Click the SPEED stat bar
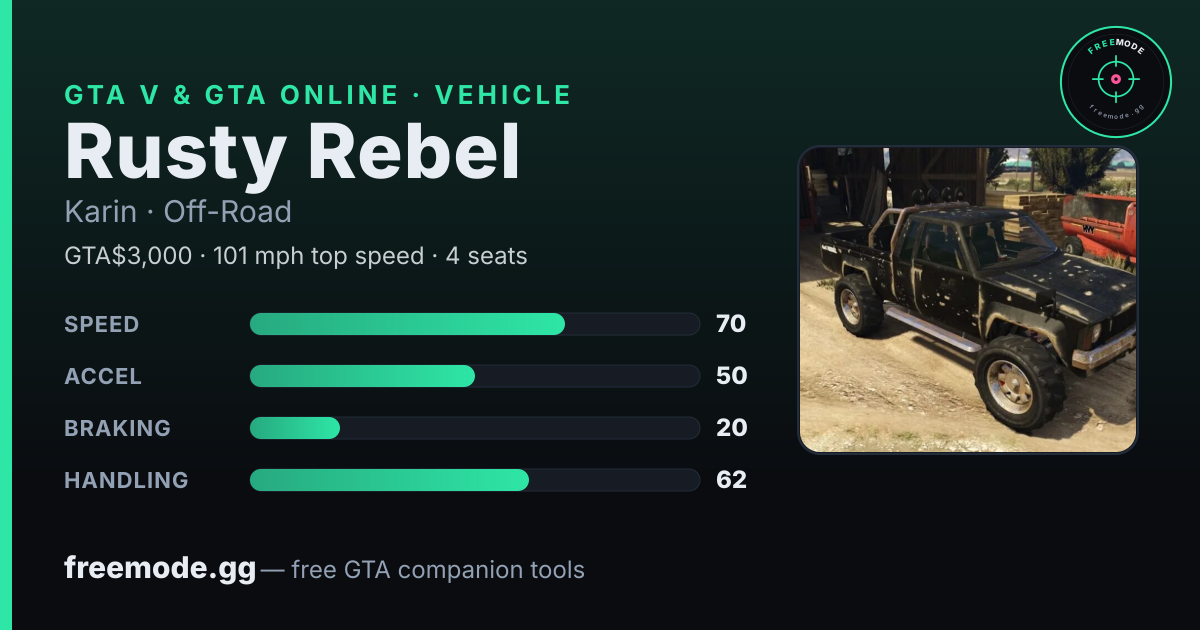The height and width of the screenshot is (630, 1200). pyautogui.click(x=474, y=324)
